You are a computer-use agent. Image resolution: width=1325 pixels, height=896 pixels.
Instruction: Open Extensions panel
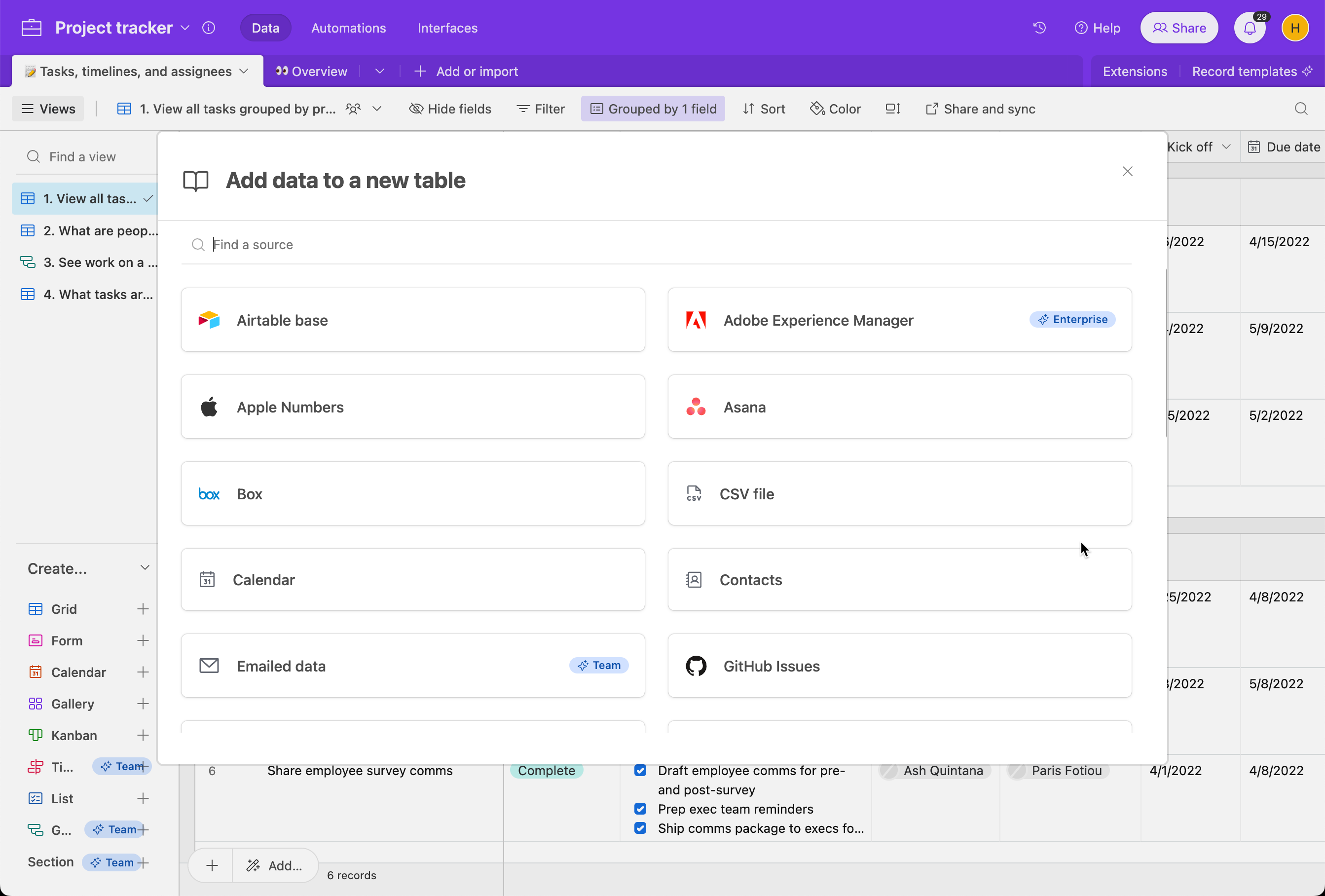[1135, 71]
